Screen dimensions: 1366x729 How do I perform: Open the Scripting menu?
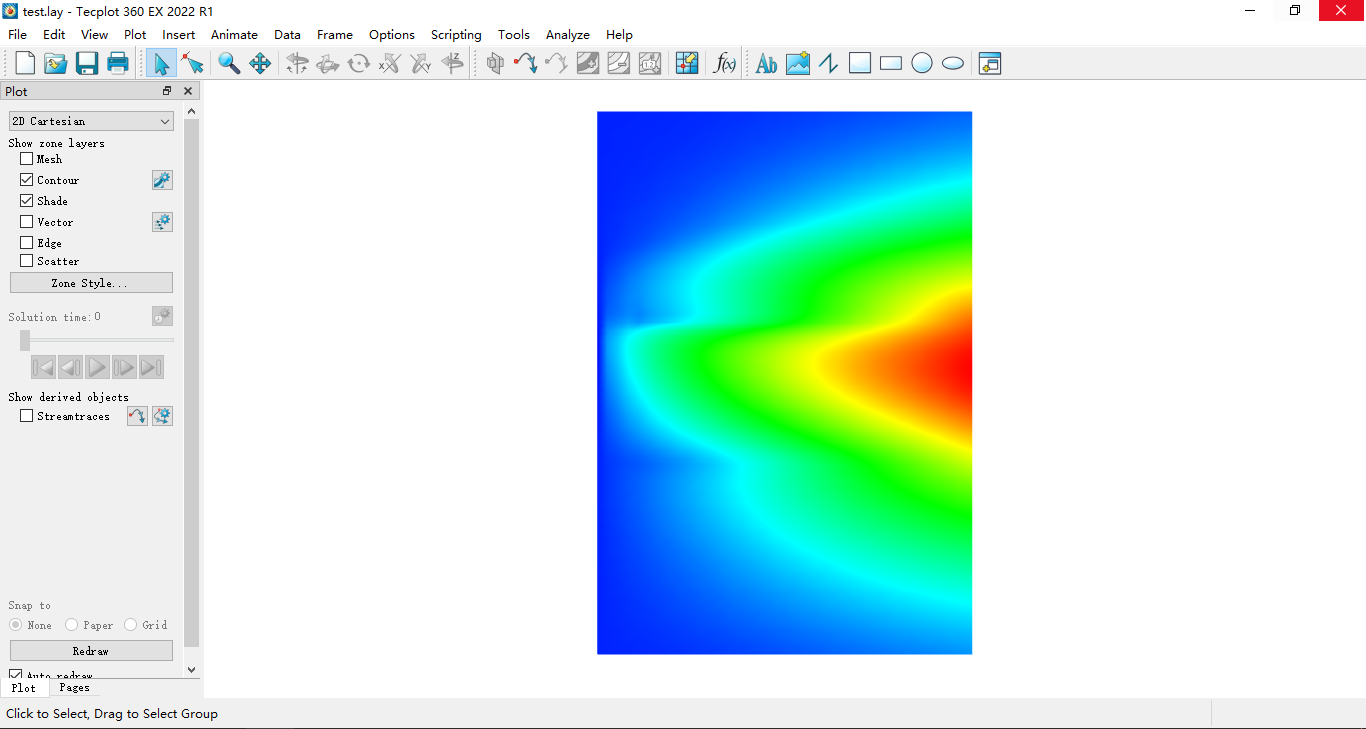coord(456,34)
